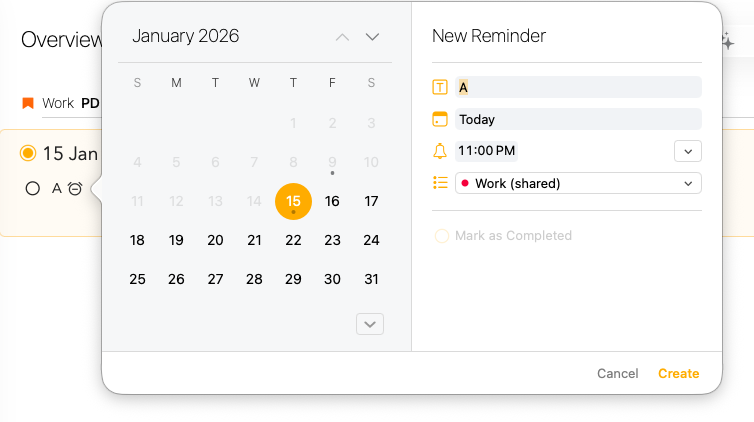Image resolution: width=754 pixels, height=422 pixels.
Task: Click the bell alarm icon
Action: coord(440,151)
